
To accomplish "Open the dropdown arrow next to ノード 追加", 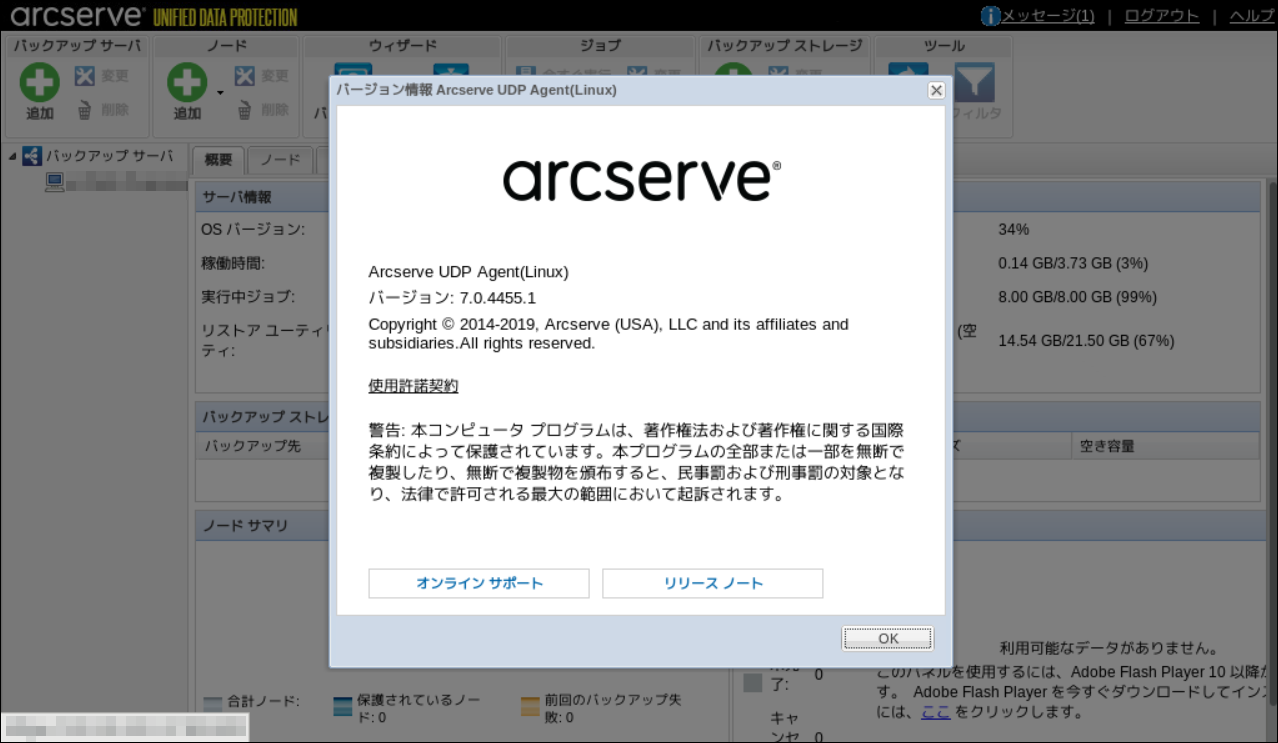I will 220,93.
